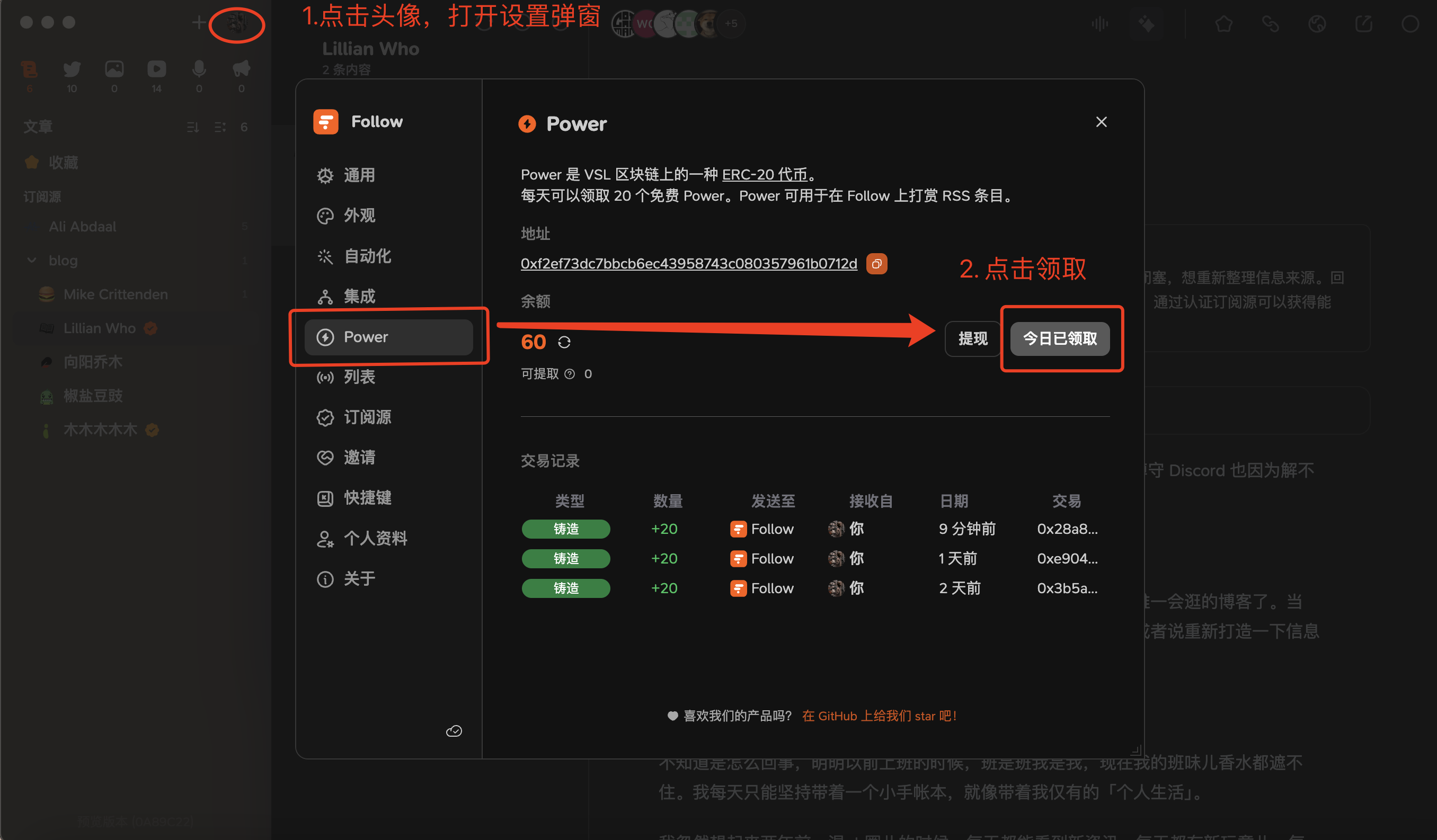The image size is (1437, 840).
Task: Click the Follow logo in settings sidebar
Action: (x=326, y=121)
